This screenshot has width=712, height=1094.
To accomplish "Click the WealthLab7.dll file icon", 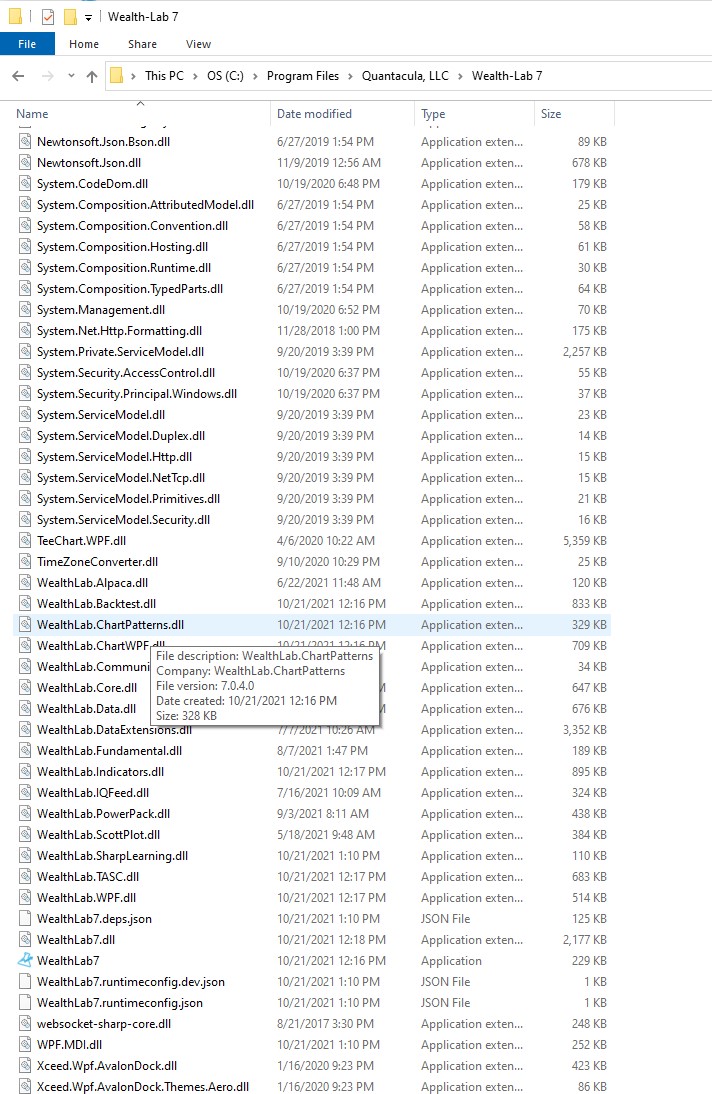I will coord(25,939).
